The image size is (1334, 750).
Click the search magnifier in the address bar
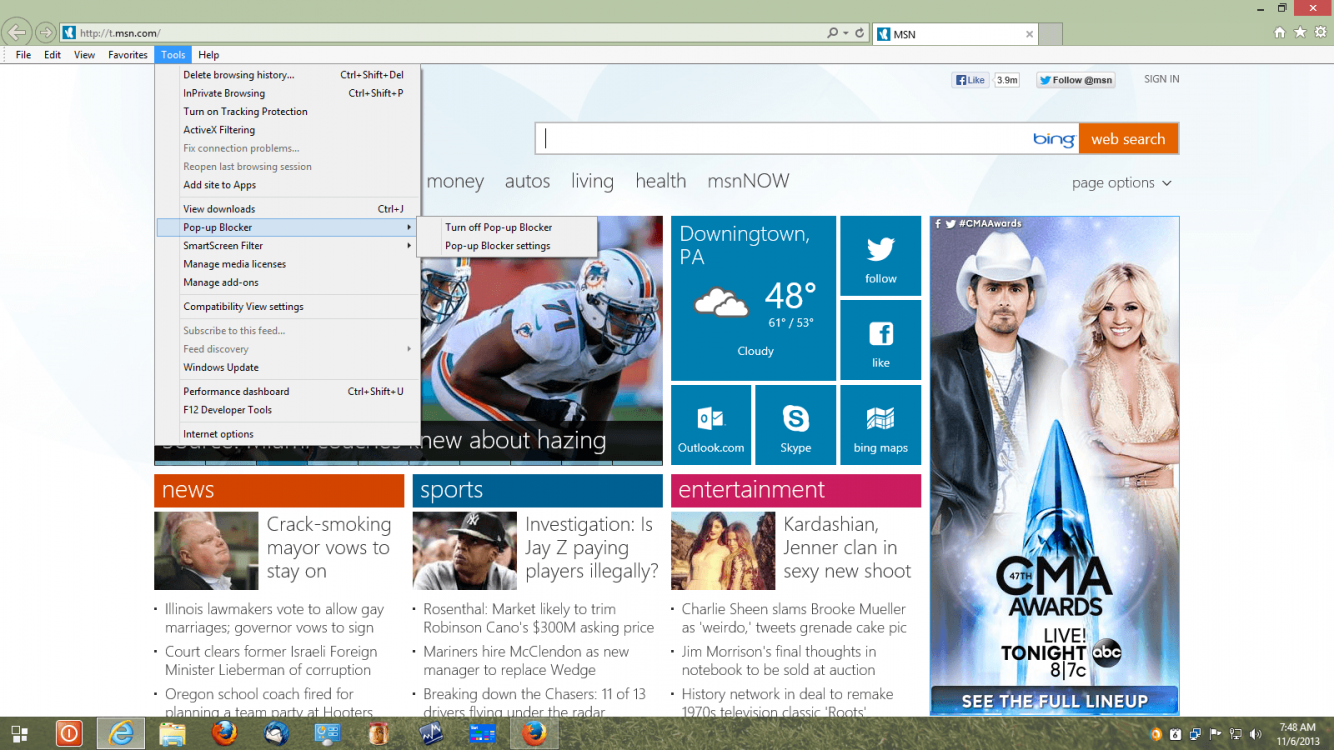pyautogui.click(x=832, y=33)
